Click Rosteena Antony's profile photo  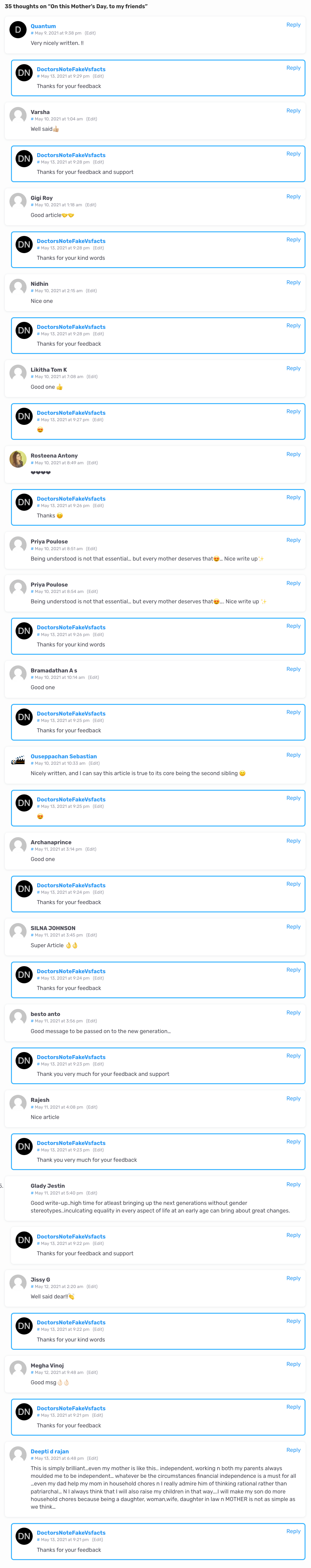pos(18,459)
